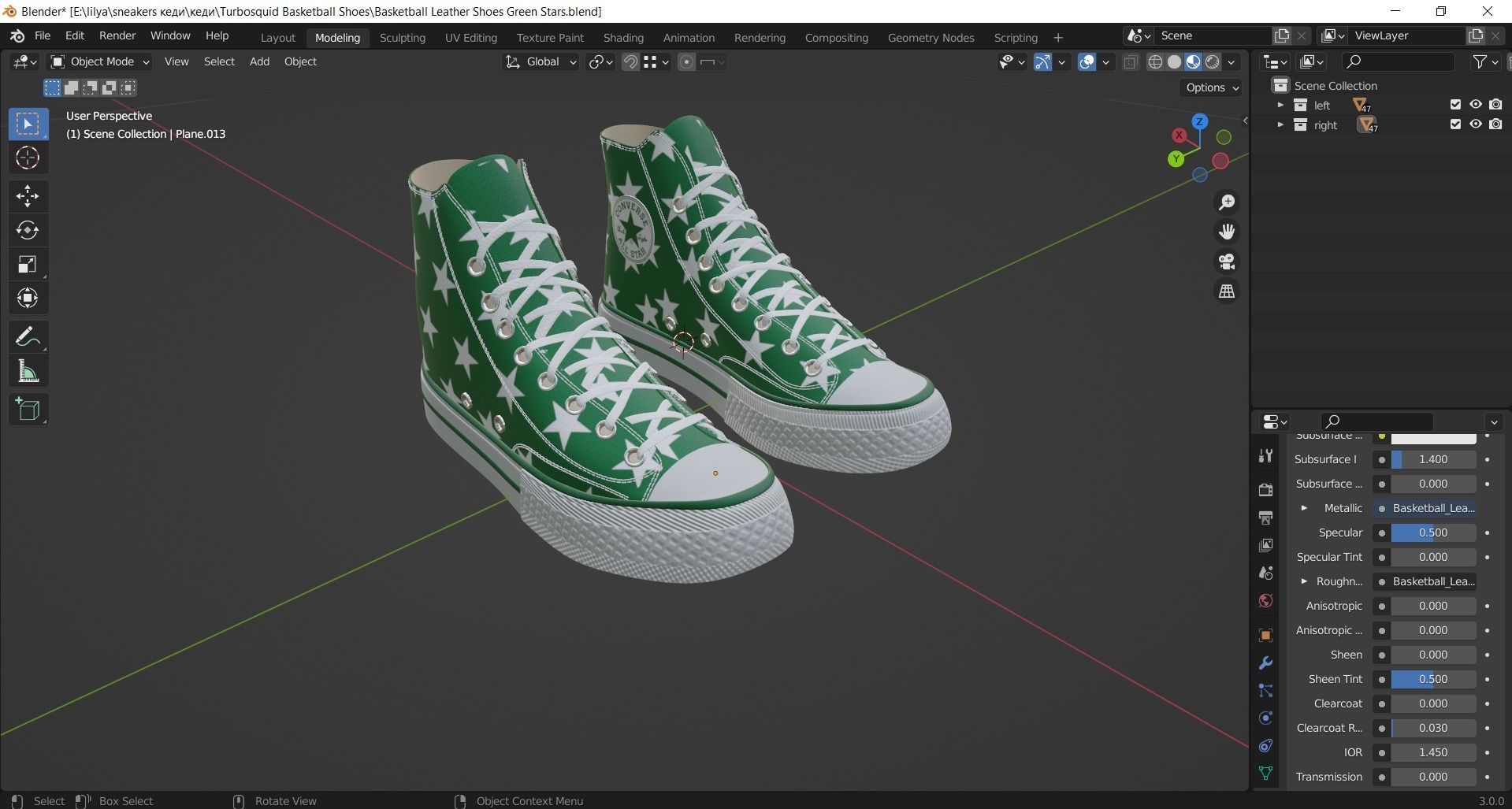1512x809 pixels.
Task: Click the viewport Select menu button
Action: point(219,61)
